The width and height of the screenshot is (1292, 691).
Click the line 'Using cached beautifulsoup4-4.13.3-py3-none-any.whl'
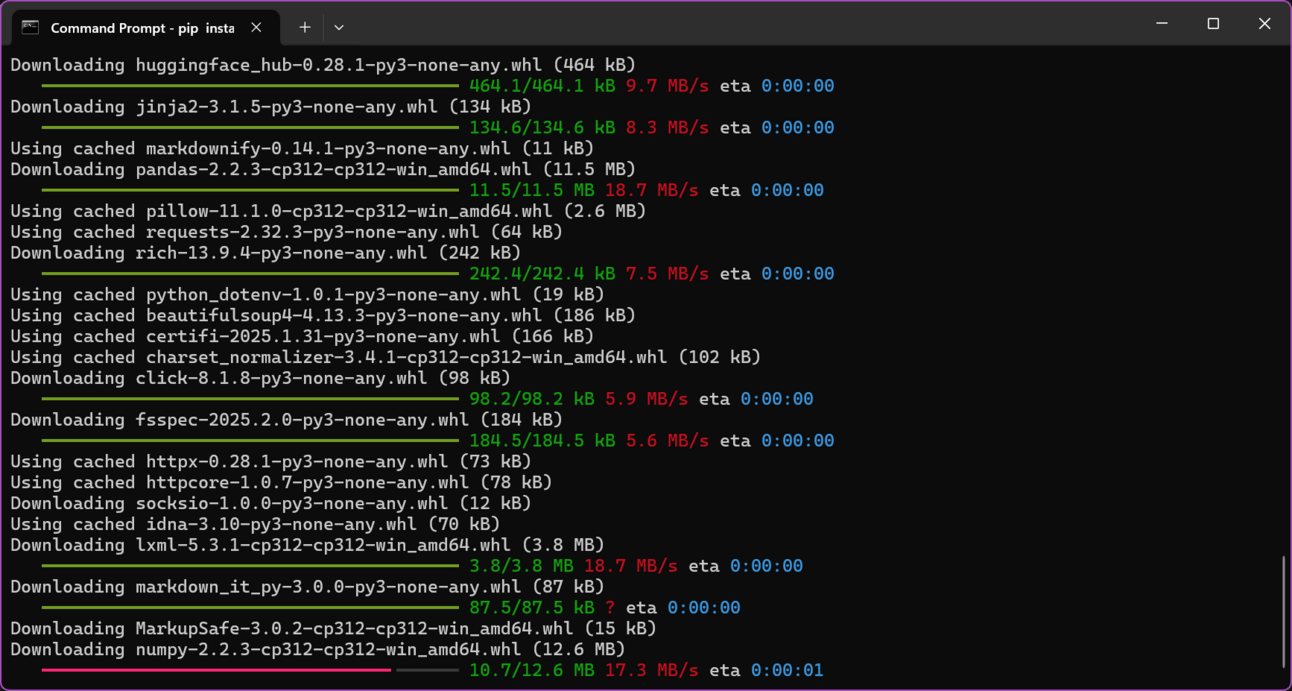(323, 315)
